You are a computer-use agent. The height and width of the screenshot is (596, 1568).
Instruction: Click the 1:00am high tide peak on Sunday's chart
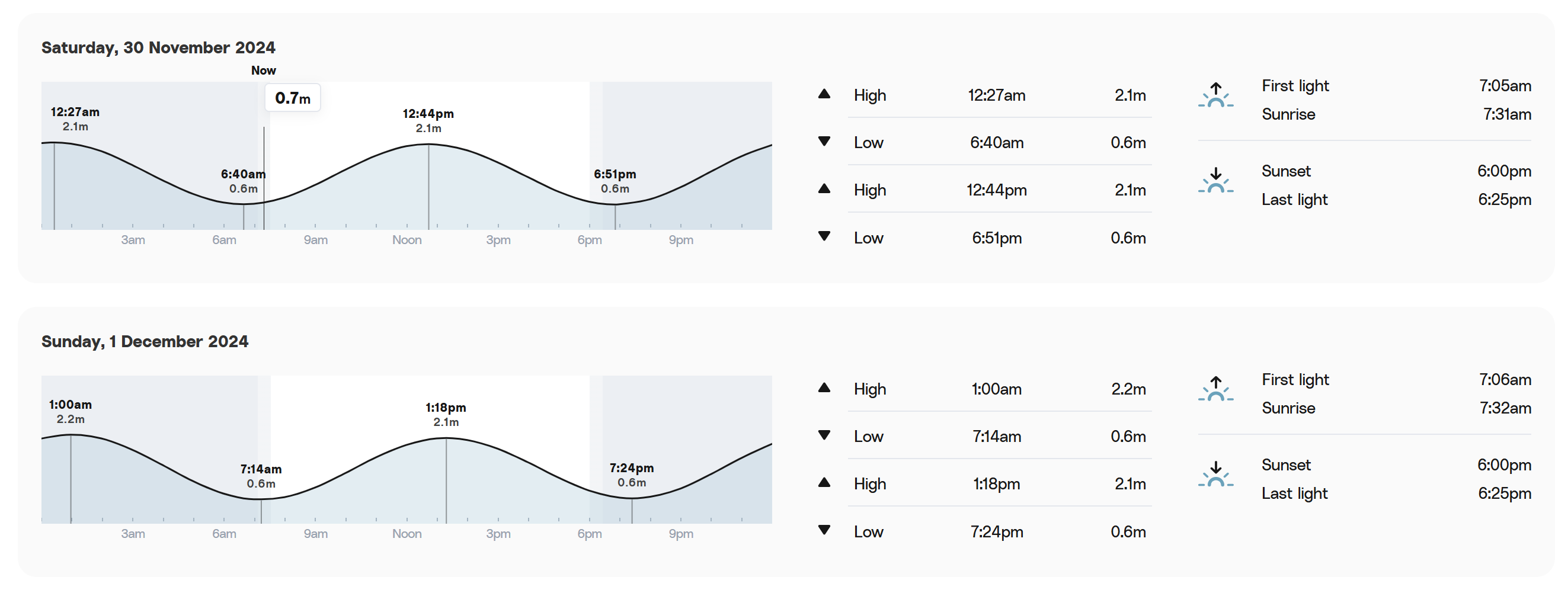click(71, 435)
